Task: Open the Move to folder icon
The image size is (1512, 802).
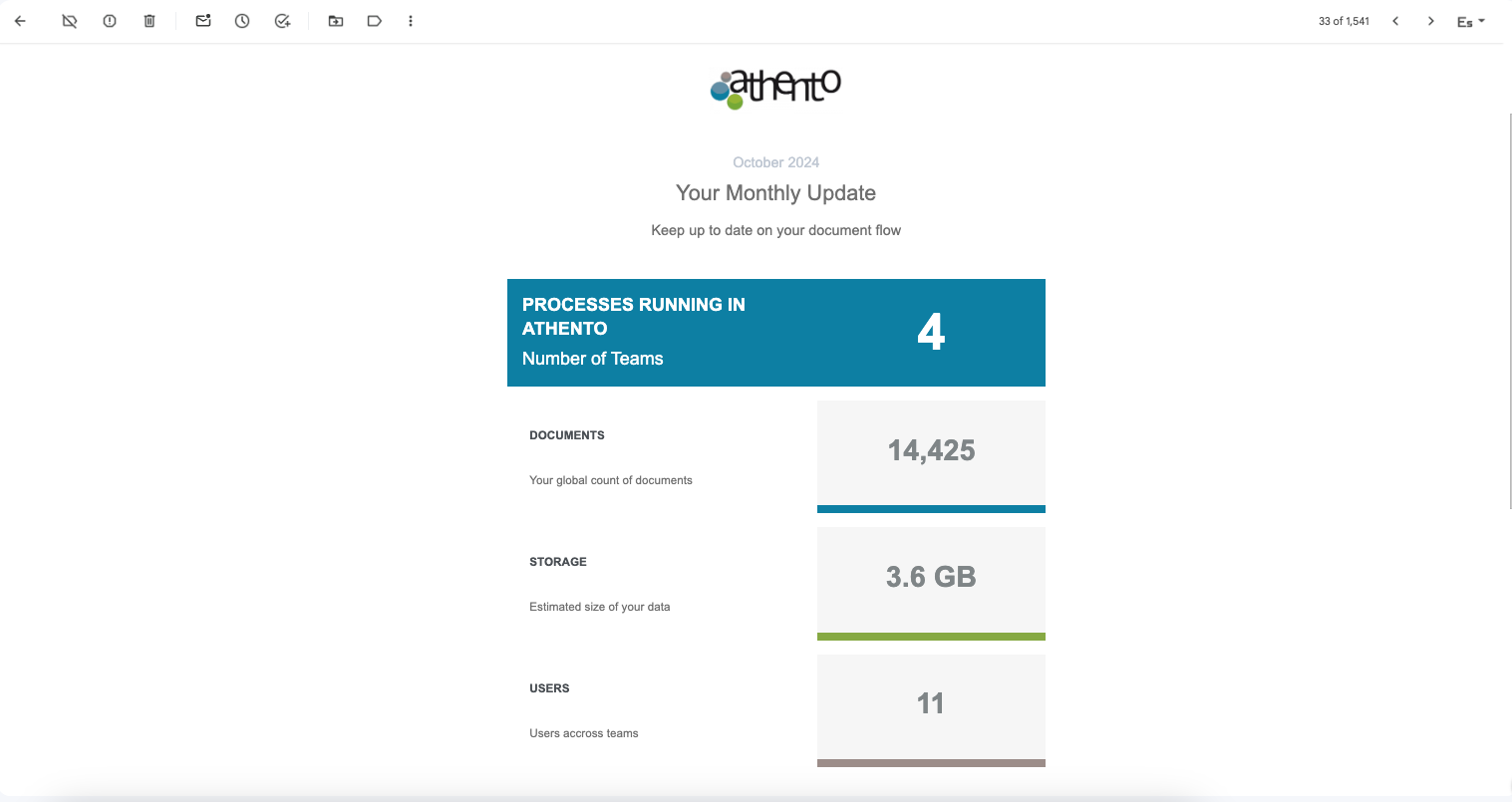Action: pyautogui.click(x=336, y=21)
